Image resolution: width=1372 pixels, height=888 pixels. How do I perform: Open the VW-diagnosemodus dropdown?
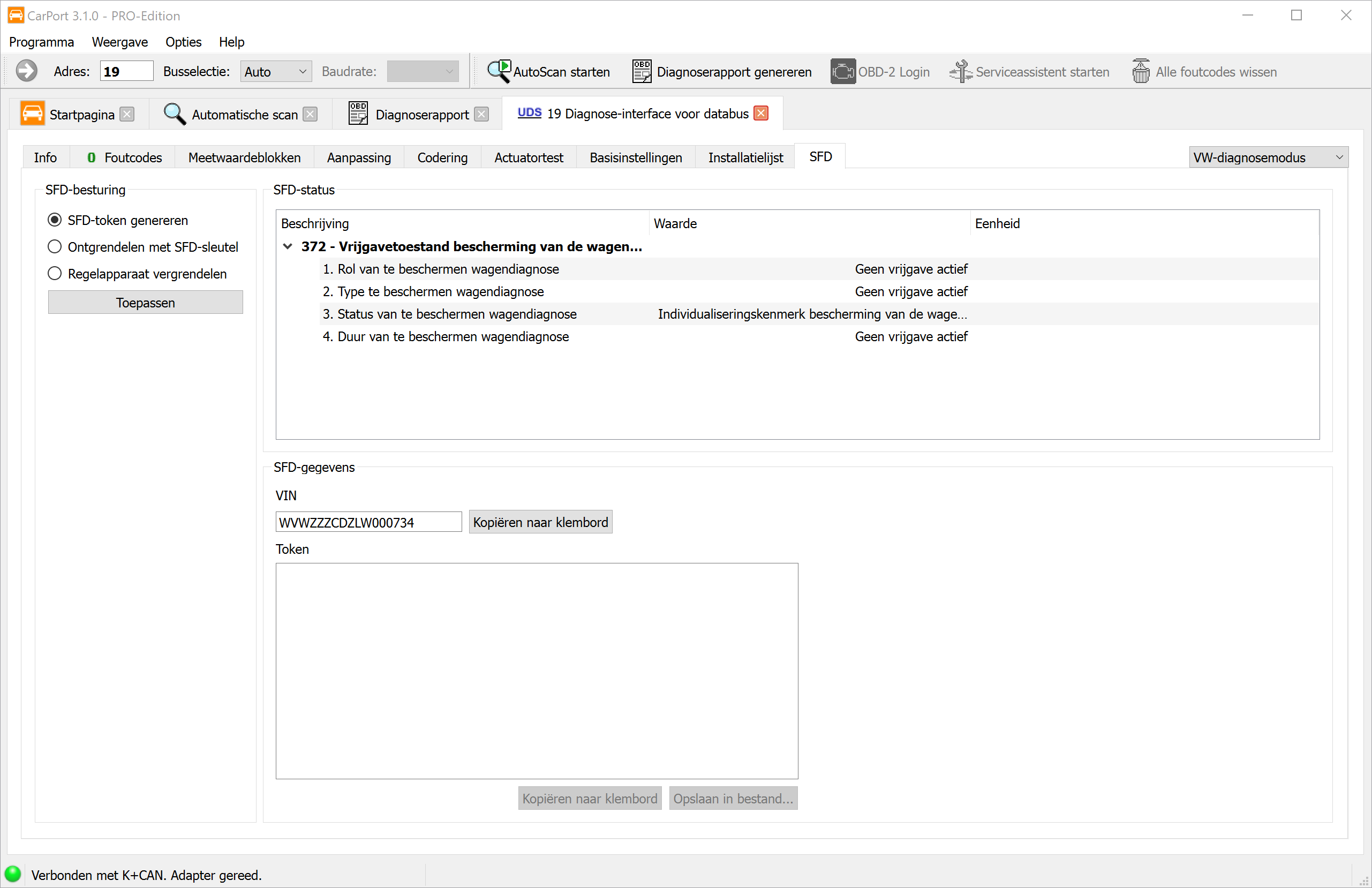coord(1268,157)
